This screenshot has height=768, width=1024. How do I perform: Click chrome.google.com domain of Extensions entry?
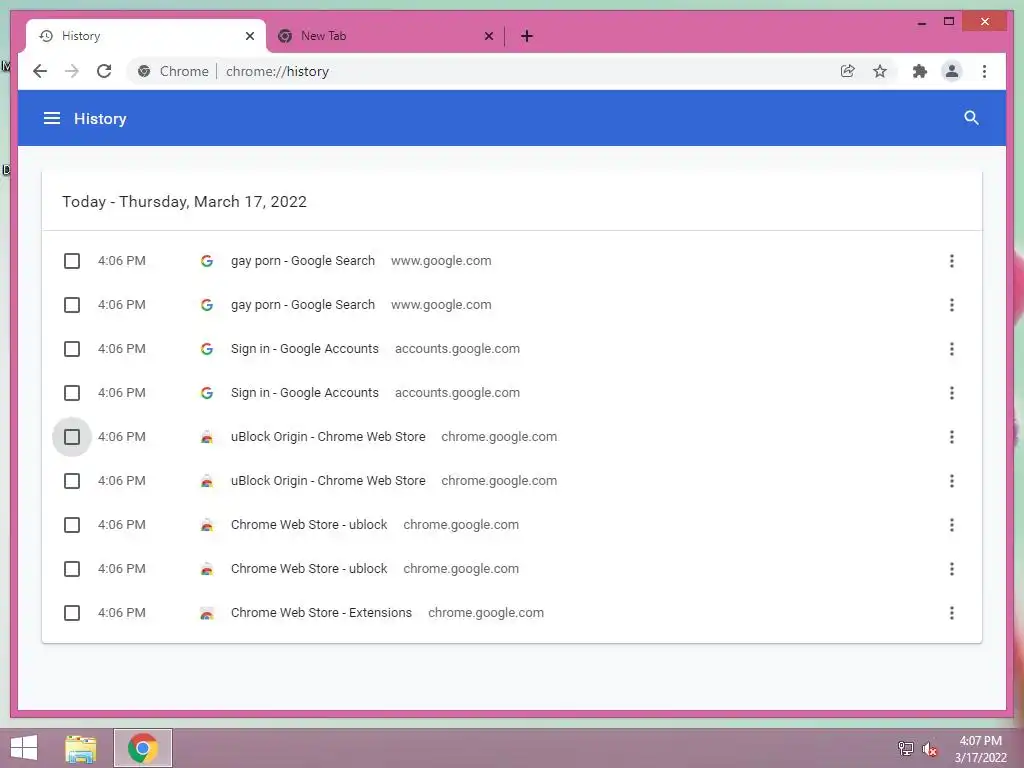click(x=486, y=613)
